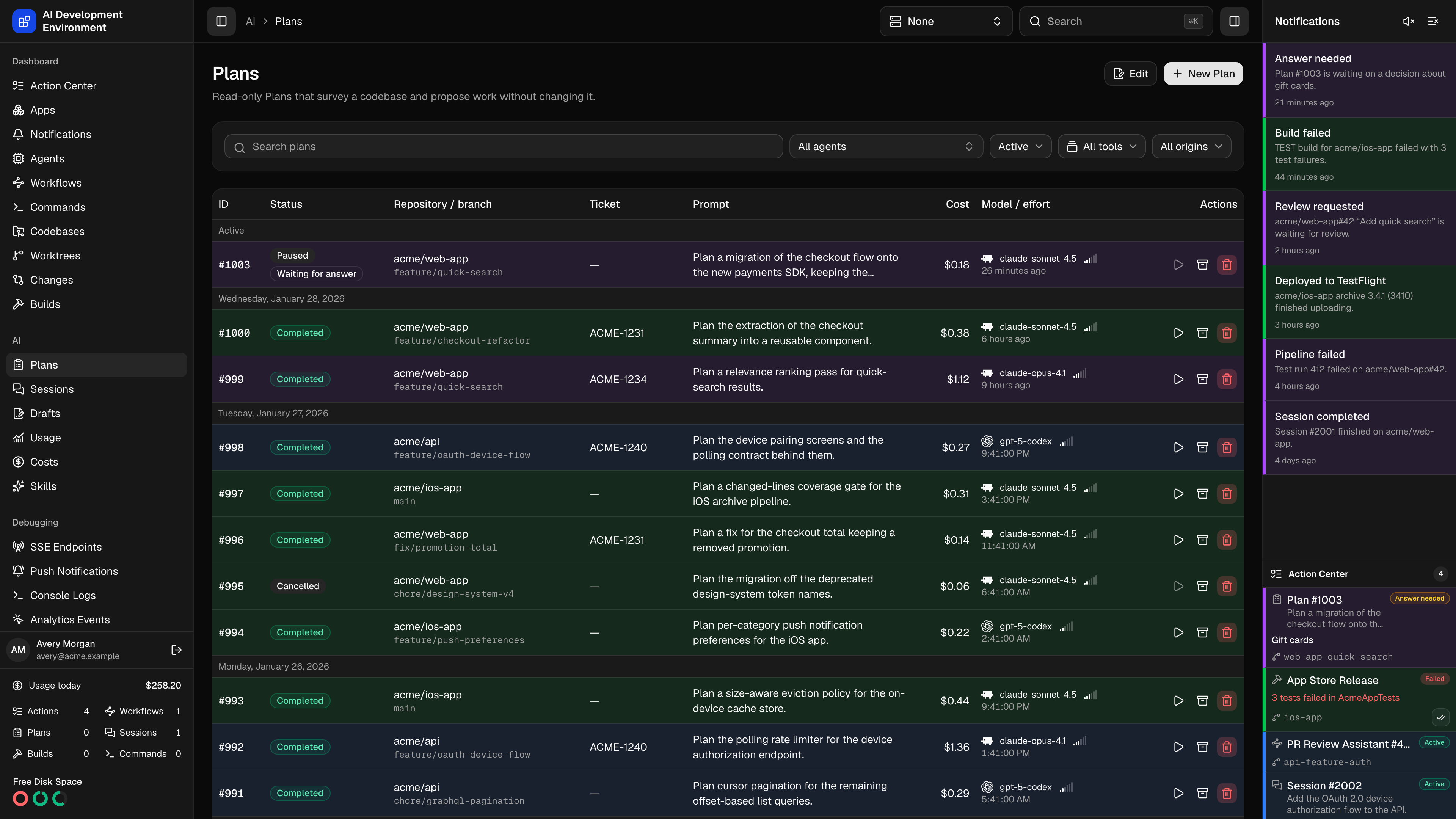Delete plan #991
Viewport: 1456px width, 819px height.
tap(1227, 794)
